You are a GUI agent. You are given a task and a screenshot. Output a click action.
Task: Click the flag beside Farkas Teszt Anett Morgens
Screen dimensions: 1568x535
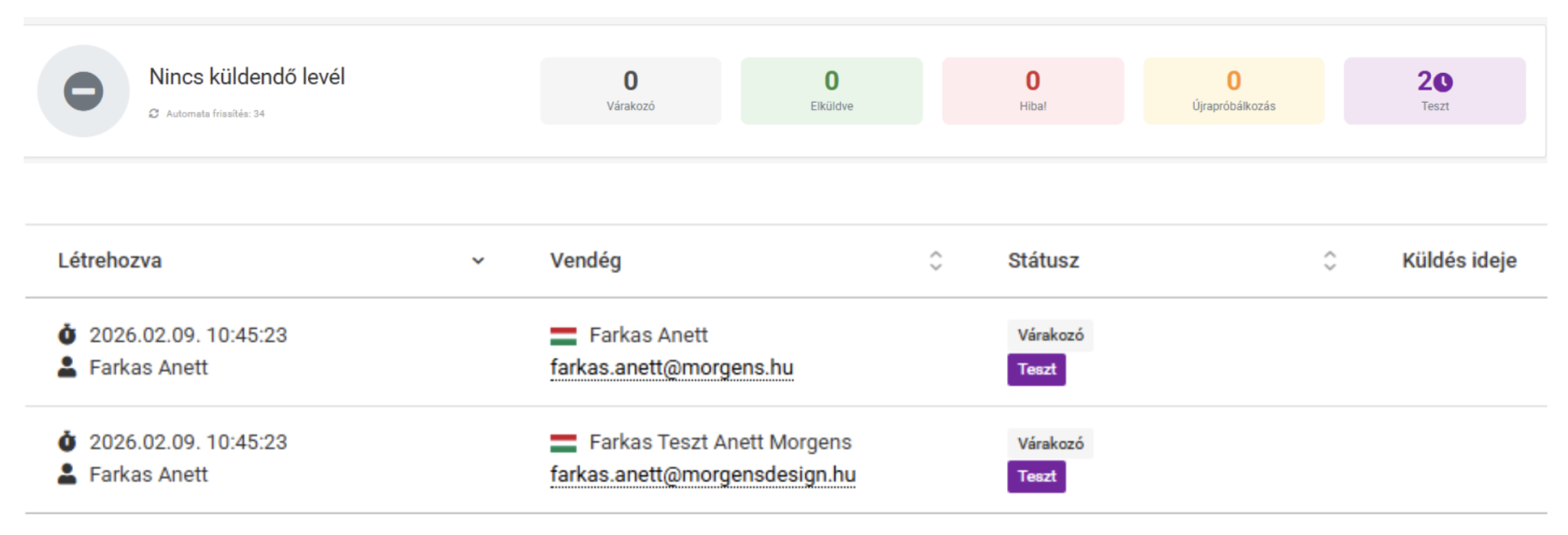563,443
